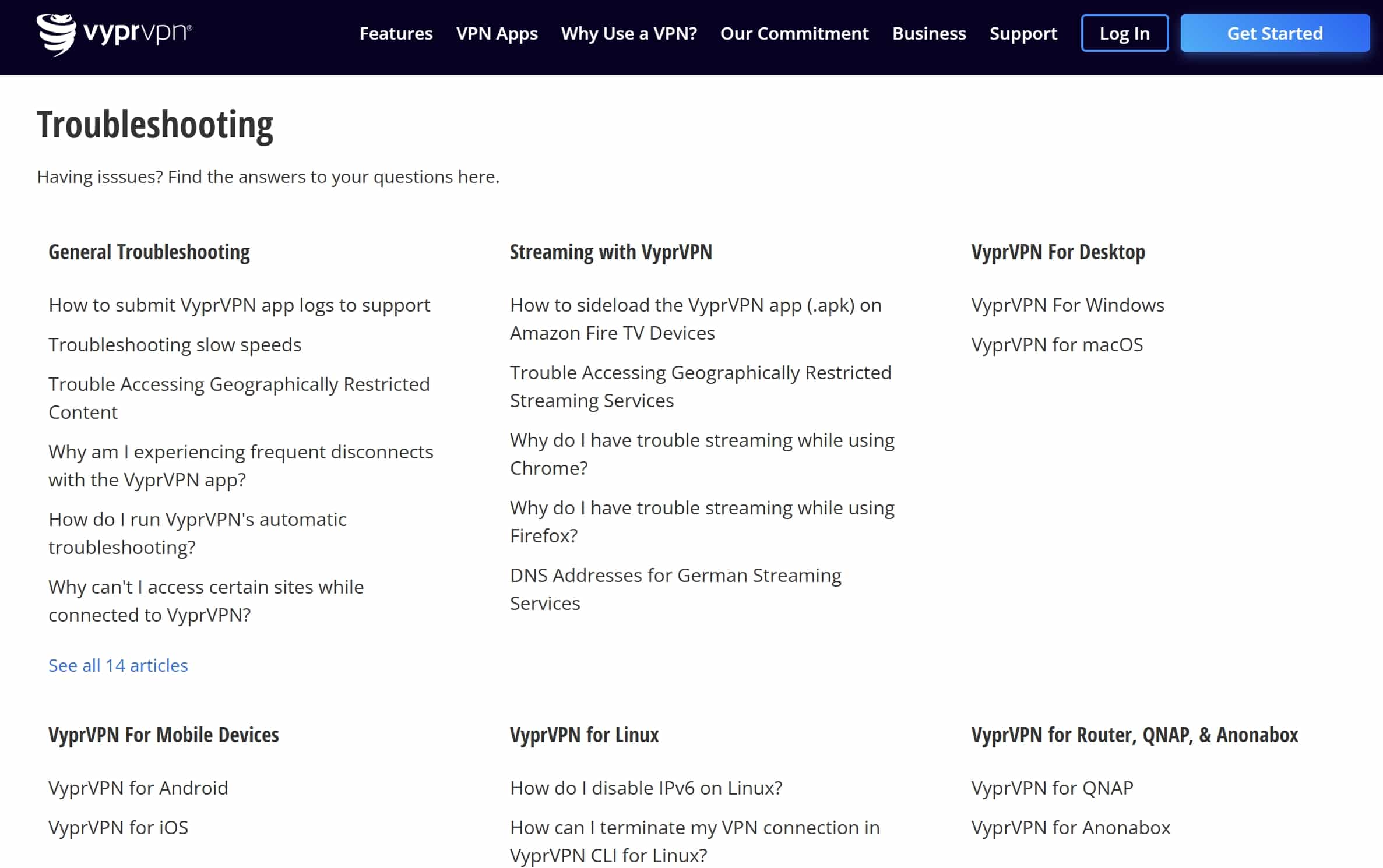Viewport: 1383px width, 868px height.
Task: Open VyprVPN for macOS link
Action: pos(1057,345)
